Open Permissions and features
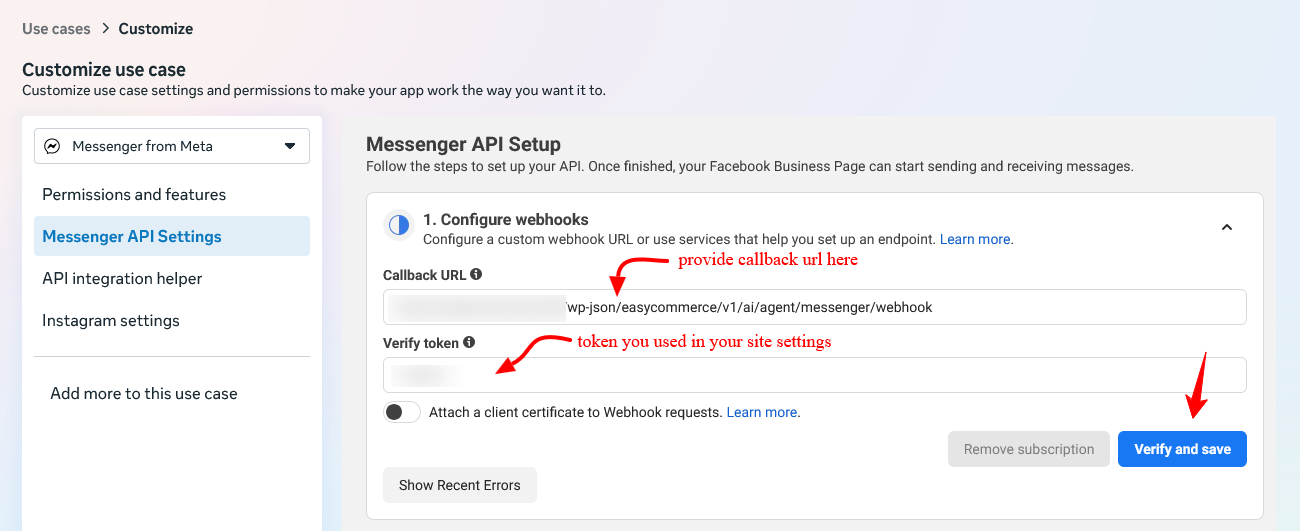1300x531 pixels. (x=134, y=194)
